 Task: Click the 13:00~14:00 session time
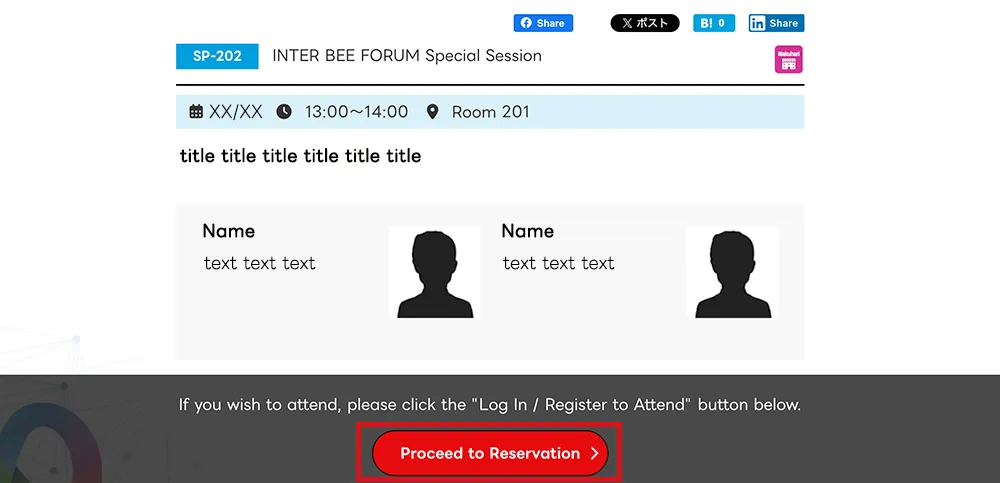click(x=356, y=112)
